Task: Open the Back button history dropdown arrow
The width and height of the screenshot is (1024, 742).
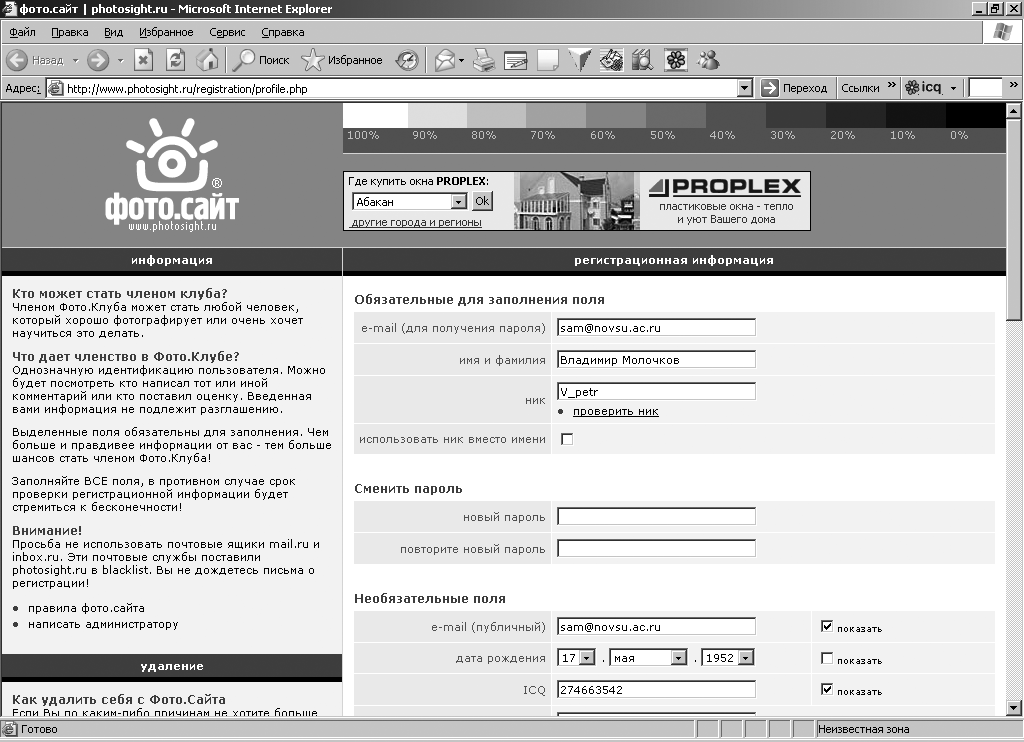Action: pyautogui.click(x=75, y=61)
